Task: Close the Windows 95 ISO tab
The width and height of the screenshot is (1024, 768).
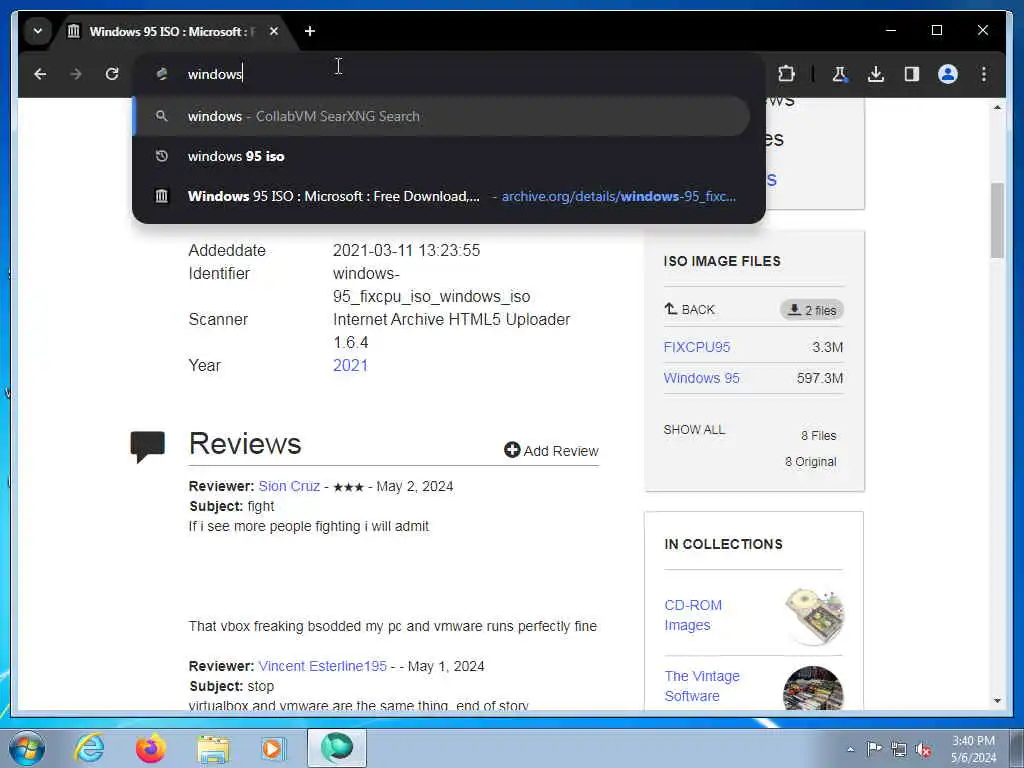Action: 274,31
